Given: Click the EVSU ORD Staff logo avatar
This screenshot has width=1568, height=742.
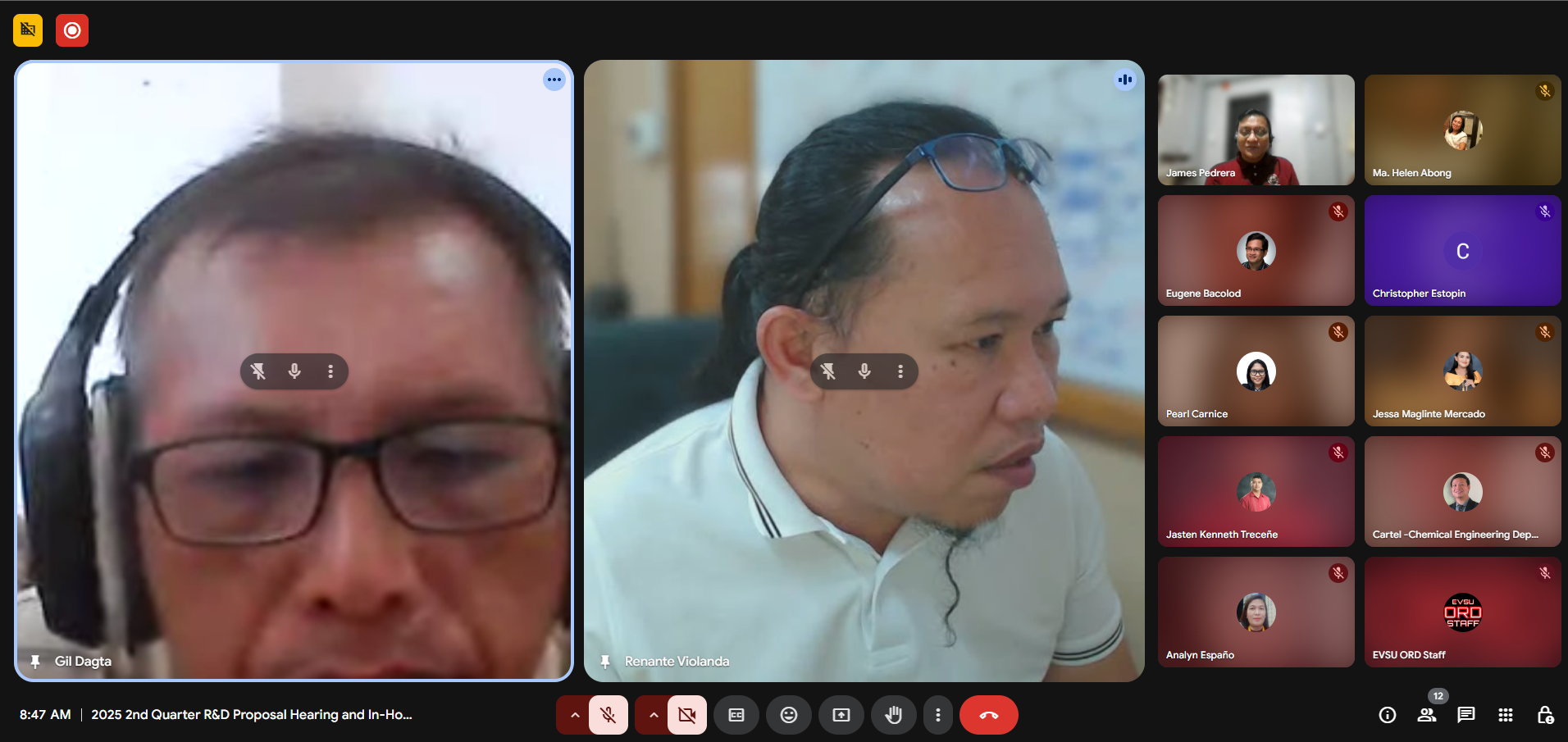Looking at the screenshot, I should tap(1463, 612).
